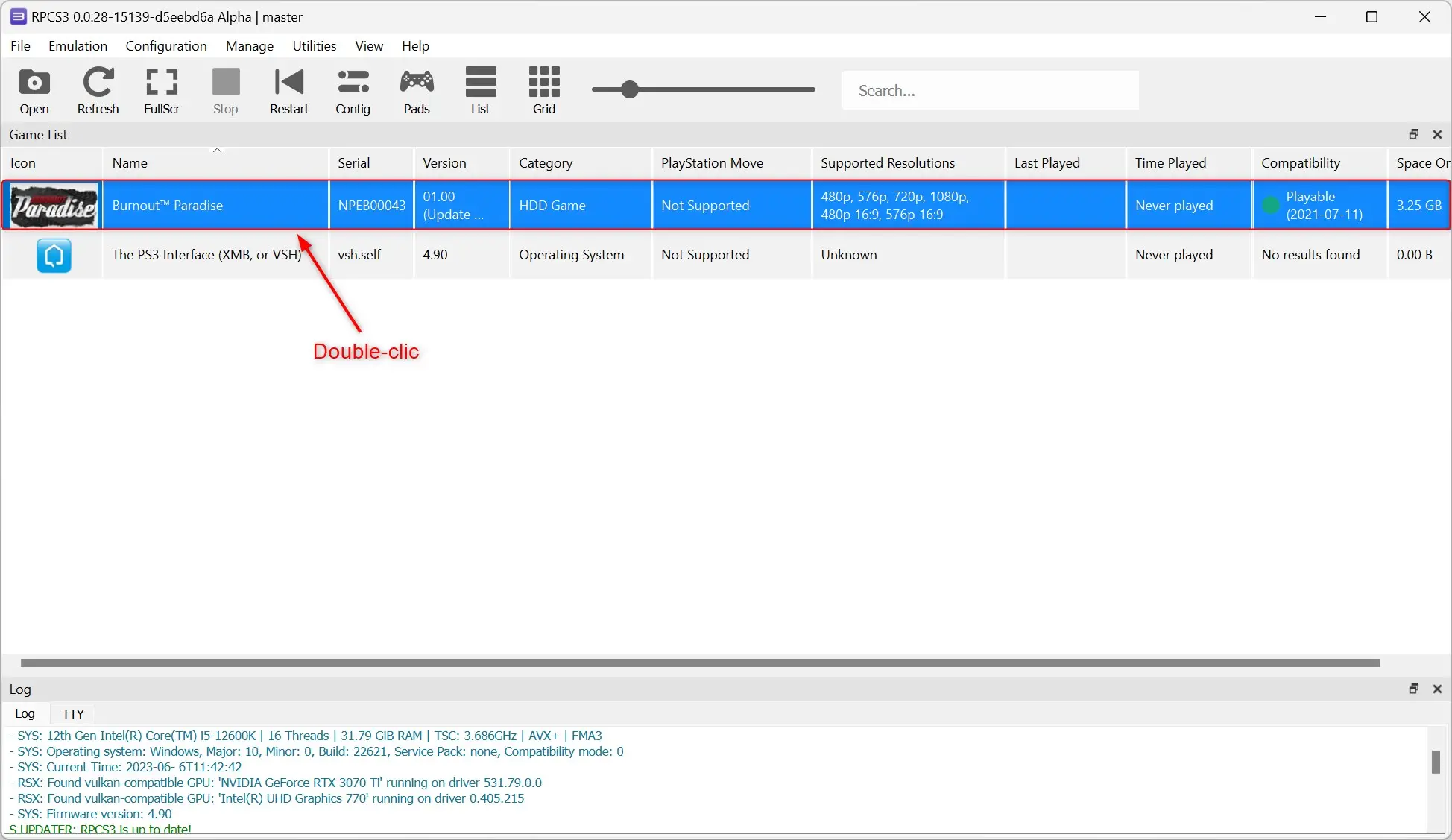Open the View menu
This screenshot has width=1452, height=840.
pos(369,46)
